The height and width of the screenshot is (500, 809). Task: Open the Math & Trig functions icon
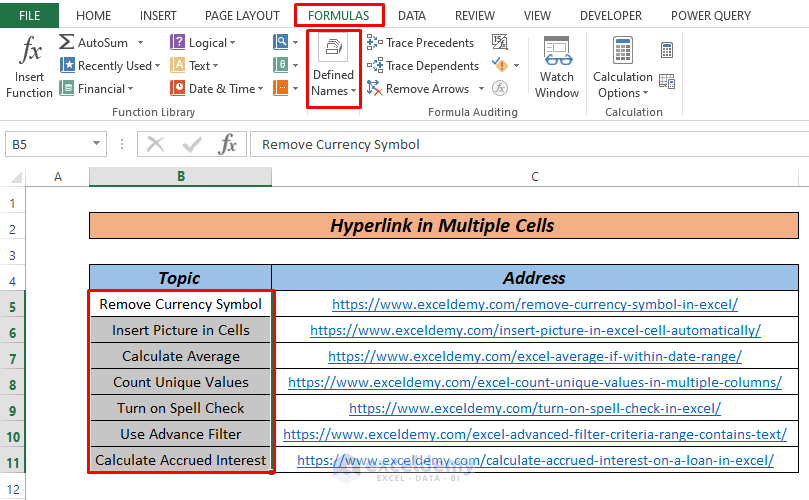[x=281, y=65]
